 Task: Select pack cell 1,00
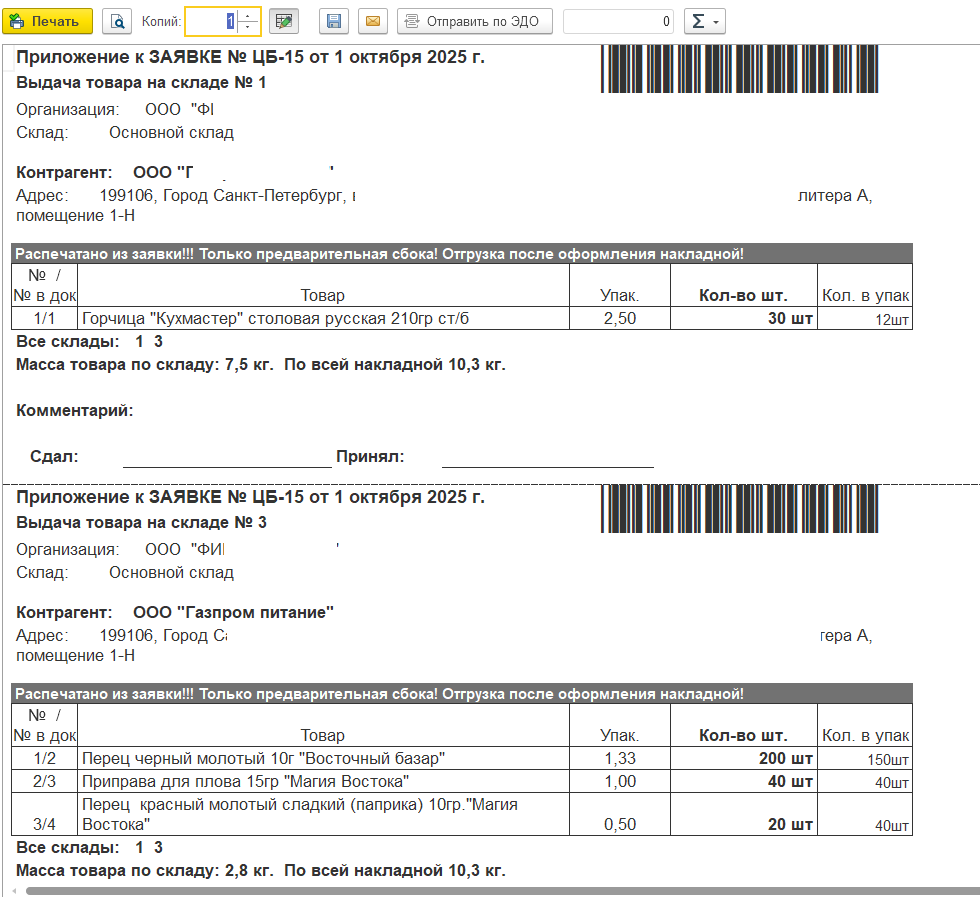tap(620, 781)
